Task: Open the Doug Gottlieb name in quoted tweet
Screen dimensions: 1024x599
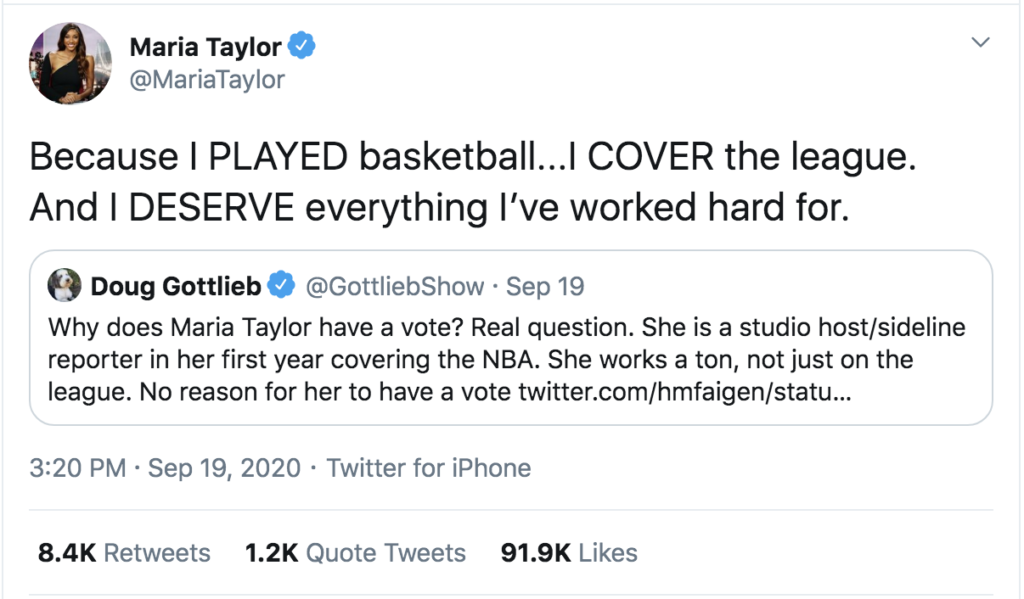Action: tap(176, 287)
